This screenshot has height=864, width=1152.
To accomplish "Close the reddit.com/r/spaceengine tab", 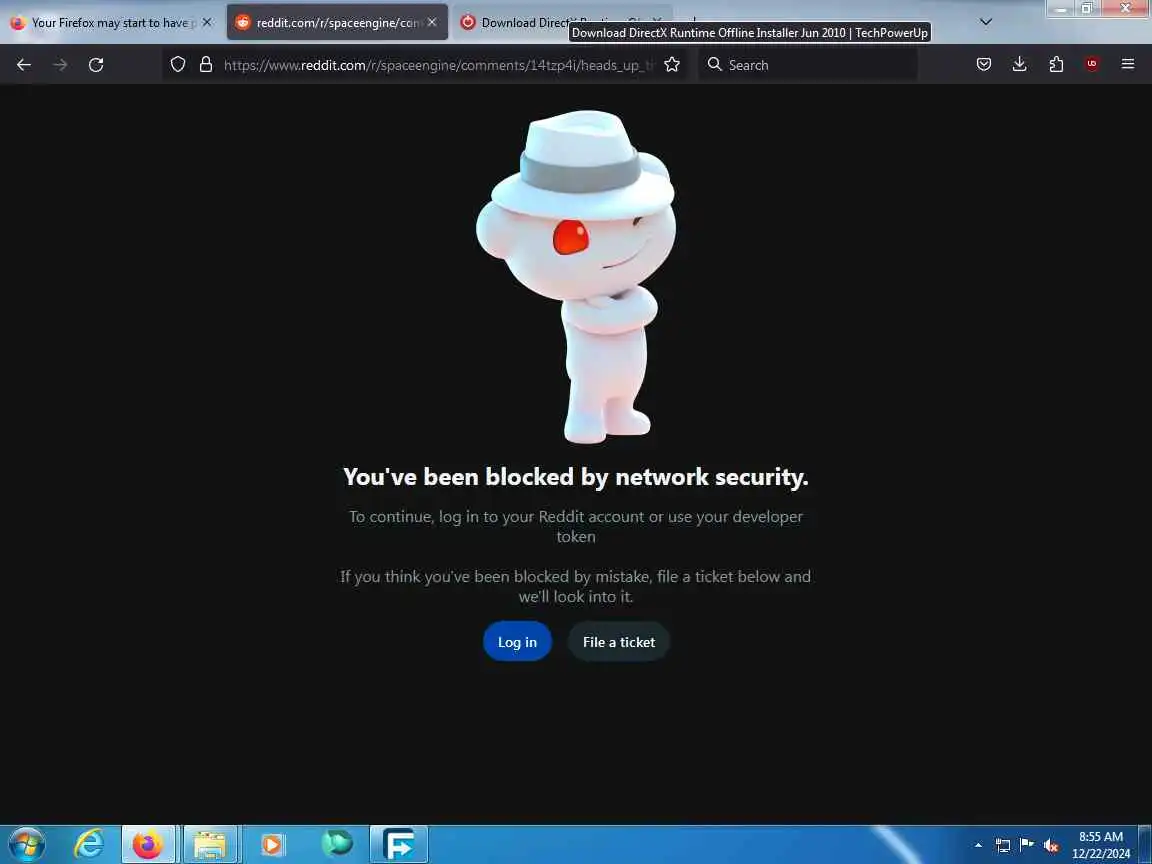I will [432, 23].
